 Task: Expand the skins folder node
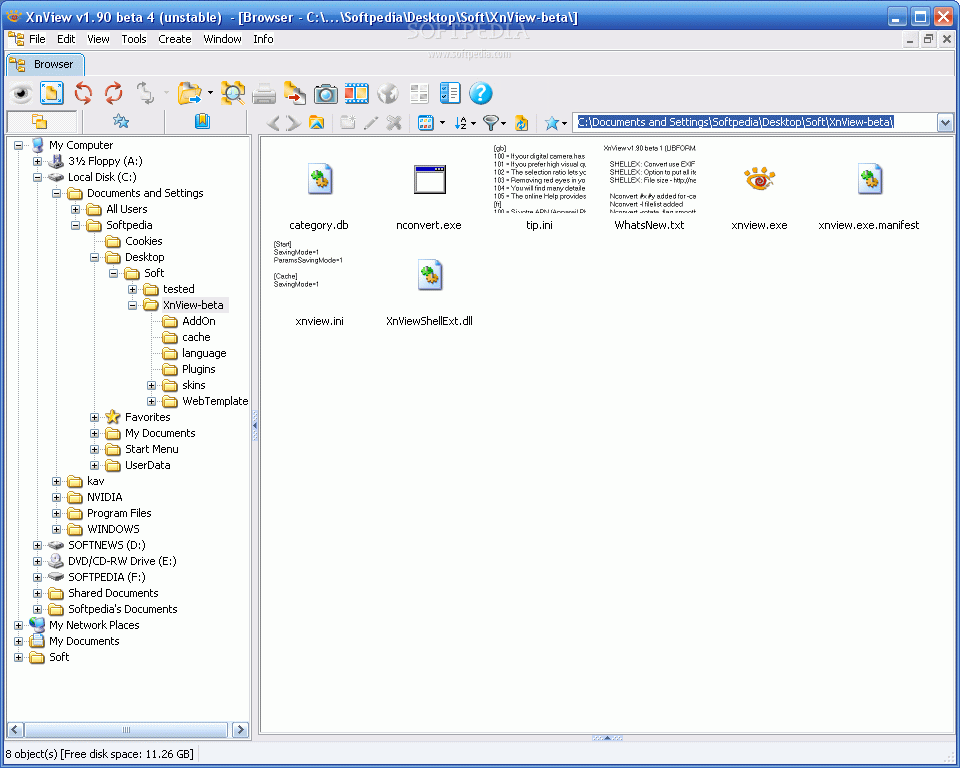pos(151,385)
